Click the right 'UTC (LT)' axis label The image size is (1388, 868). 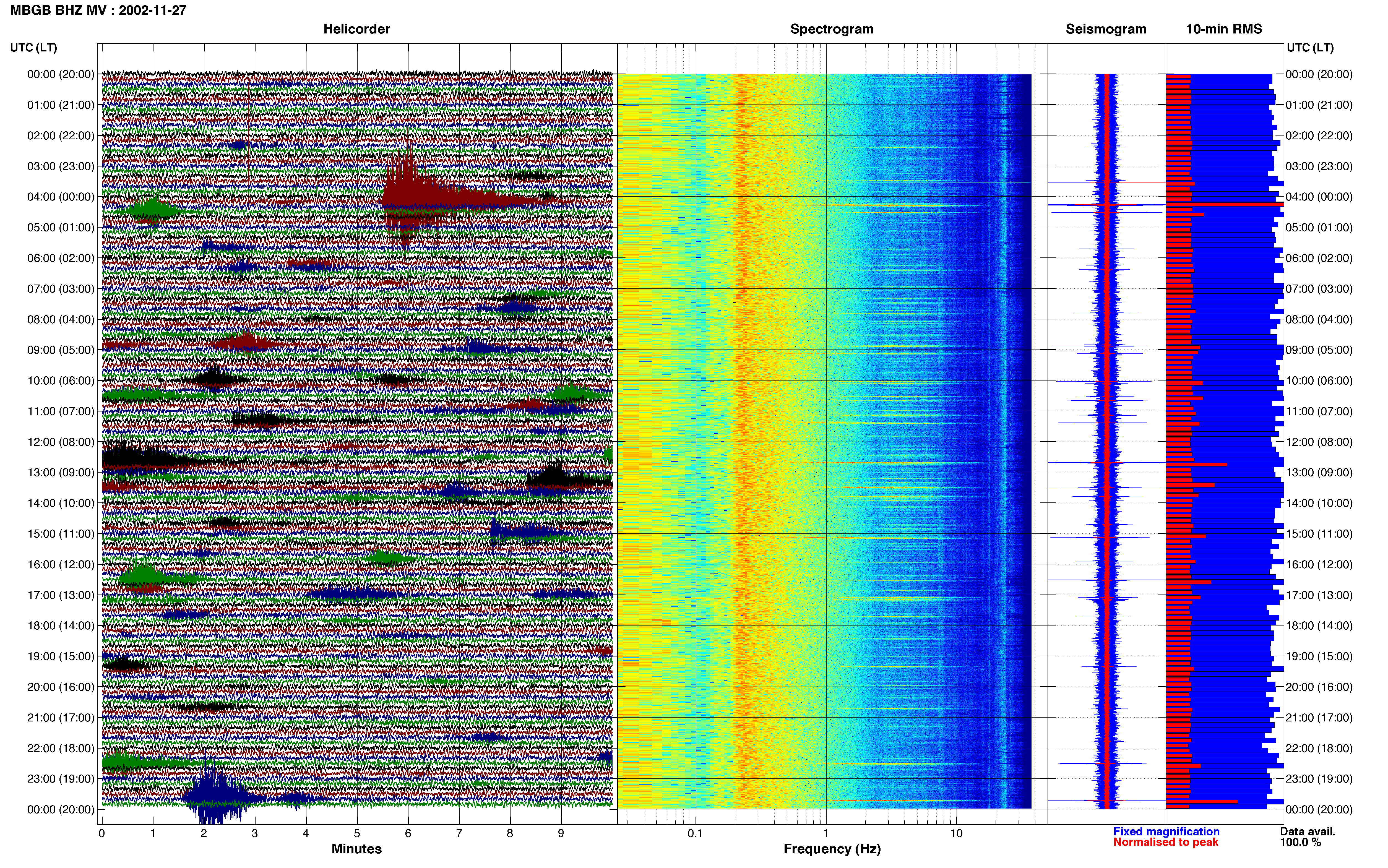(x=1310, y=48)
